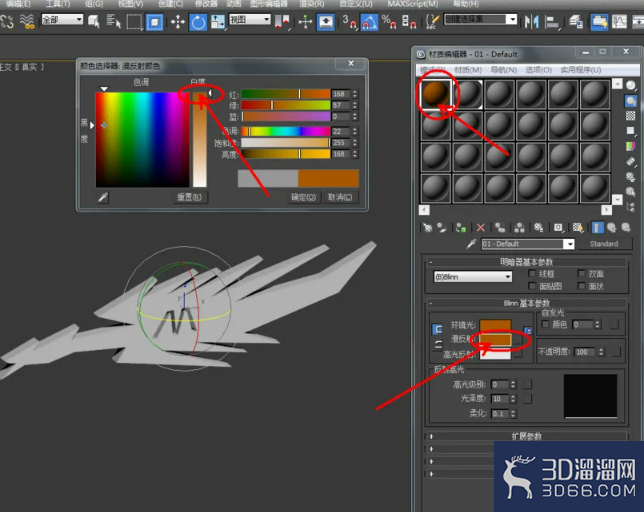Toggle checkered Background icon in material editor
644x512 pixels.
pyautogui.click(x=630, y=116)
